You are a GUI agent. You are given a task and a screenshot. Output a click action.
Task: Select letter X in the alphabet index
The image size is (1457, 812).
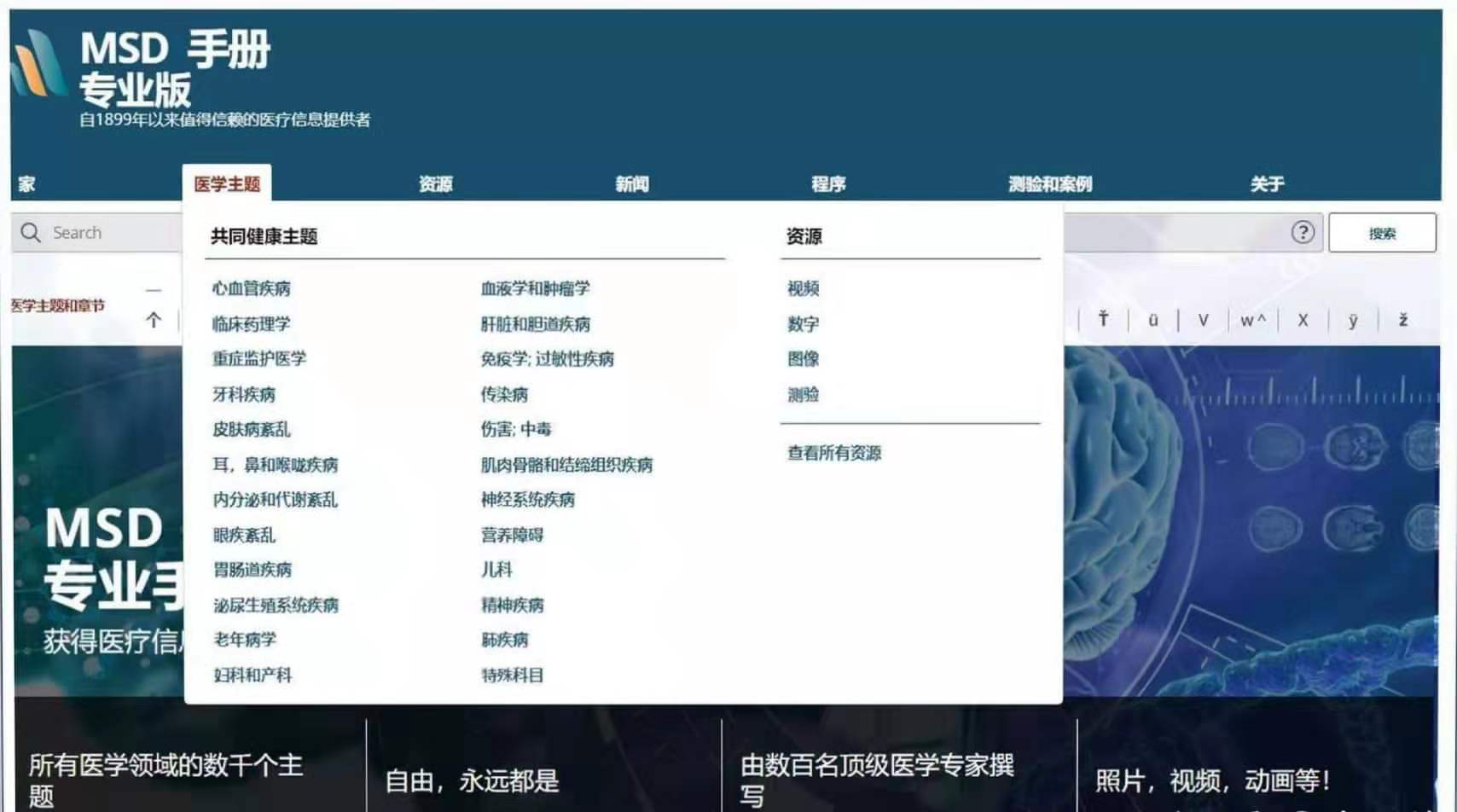(1303, 320)
